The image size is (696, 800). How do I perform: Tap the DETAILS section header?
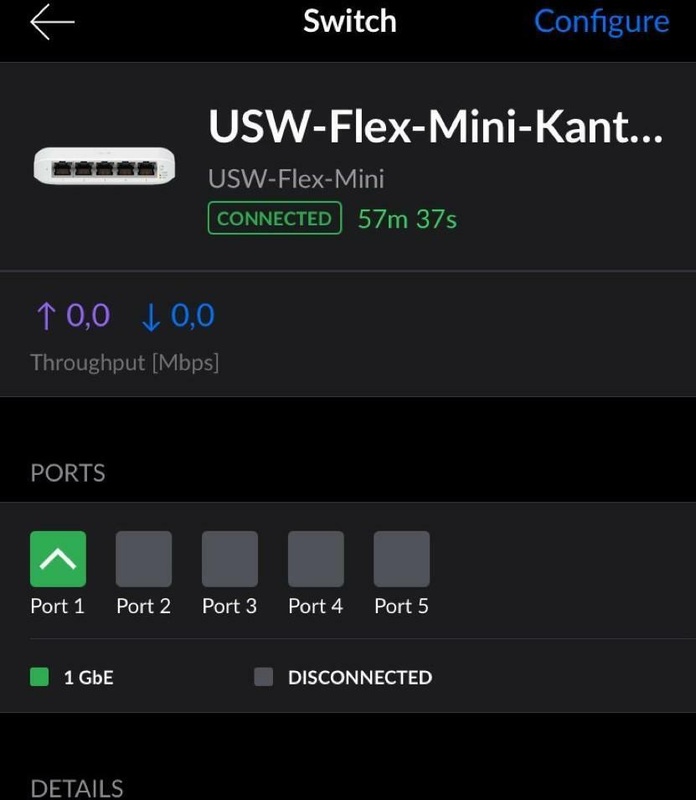point(77,788)
